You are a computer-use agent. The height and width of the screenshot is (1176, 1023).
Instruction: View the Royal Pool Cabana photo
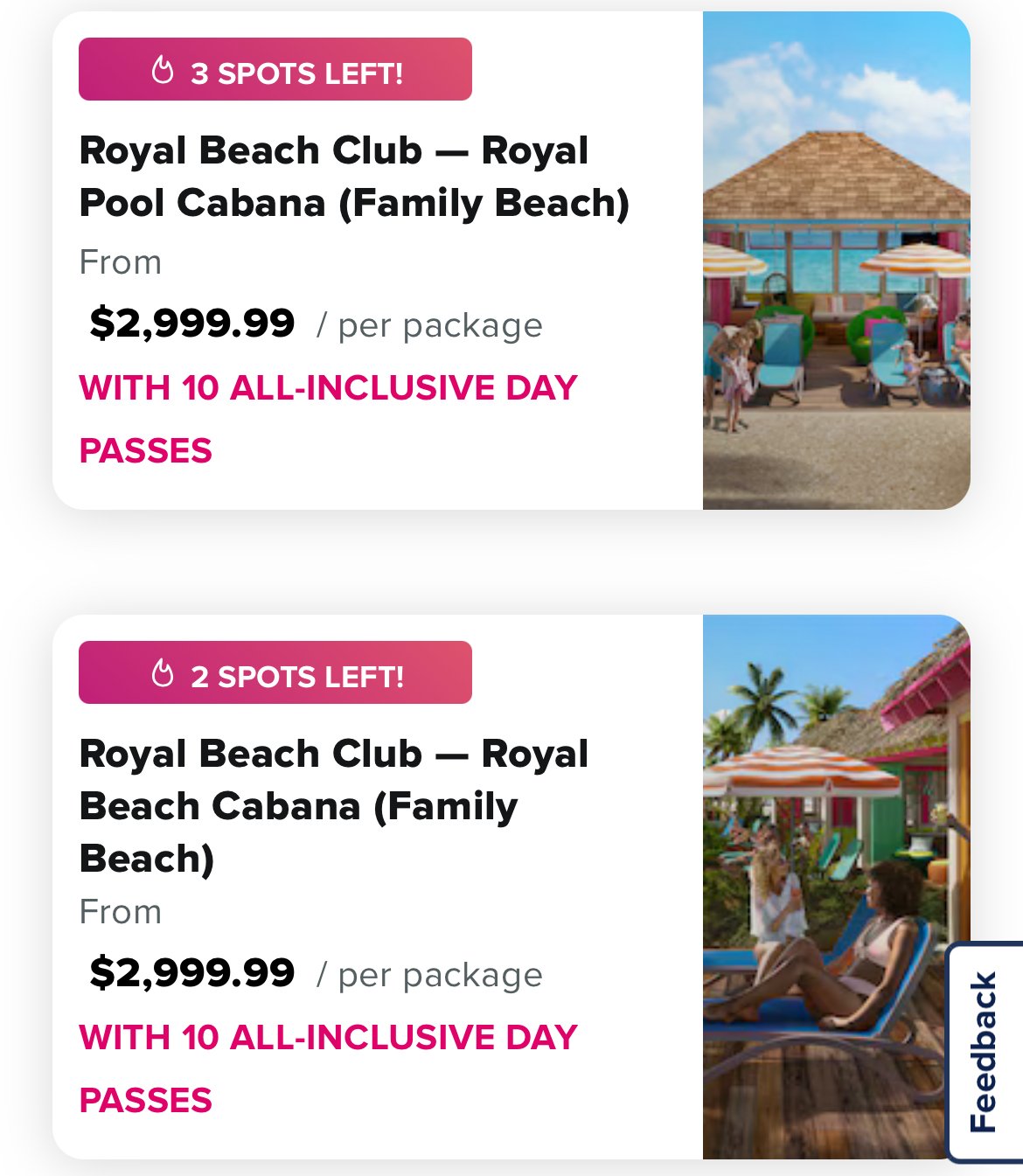837,261
